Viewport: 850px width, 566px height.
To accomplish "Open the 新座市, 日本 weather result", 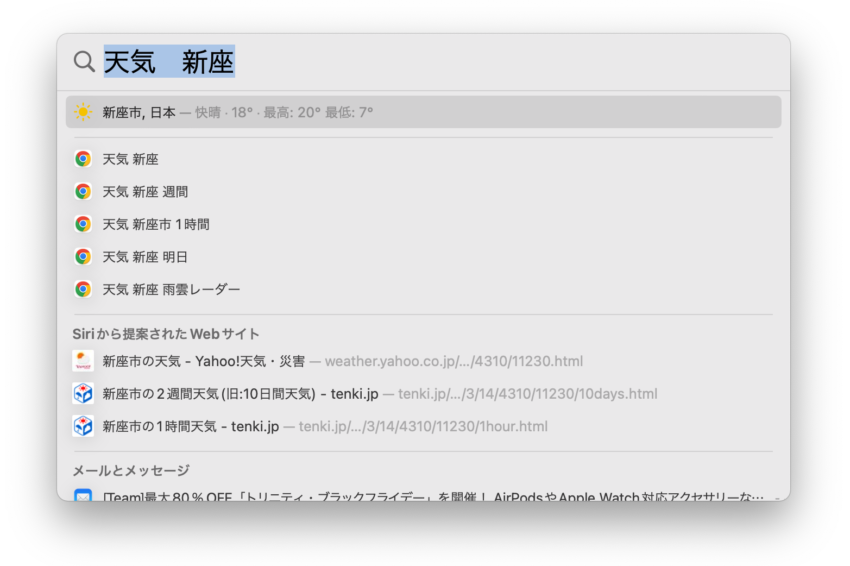I will click(423, 112).
